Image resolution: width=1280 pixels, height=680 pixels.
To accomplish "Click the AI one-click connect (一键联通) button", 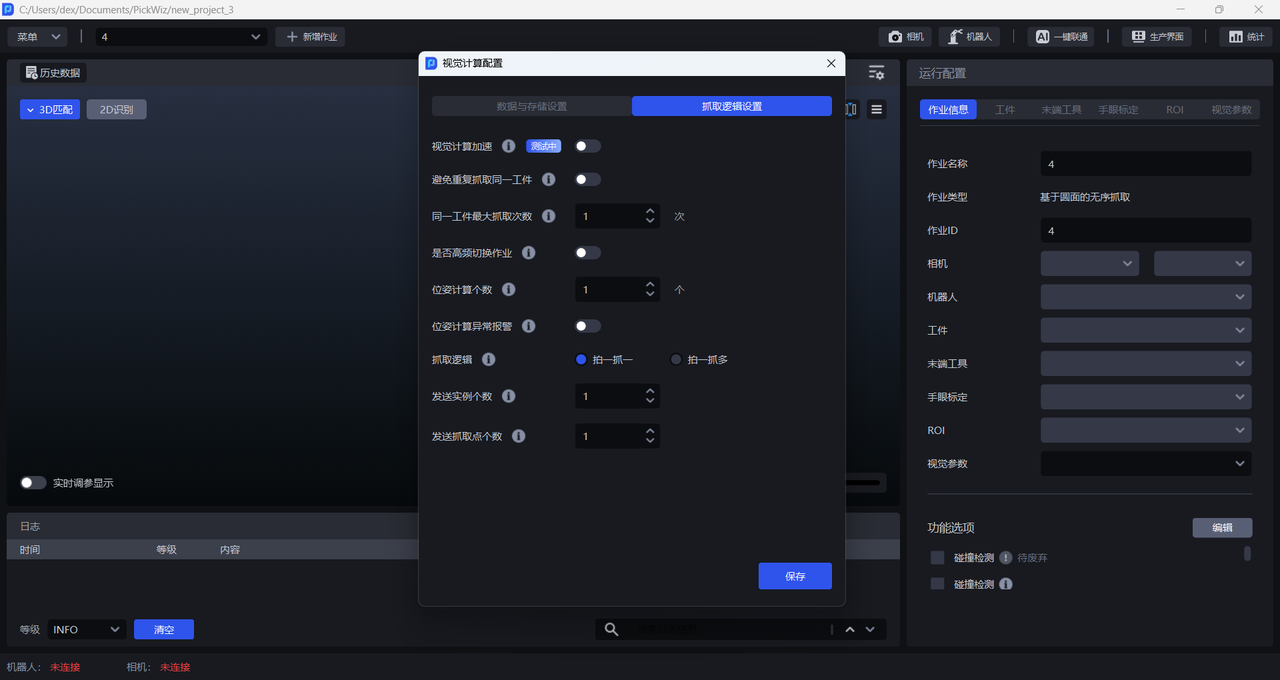I will (x=1060, y=37).
